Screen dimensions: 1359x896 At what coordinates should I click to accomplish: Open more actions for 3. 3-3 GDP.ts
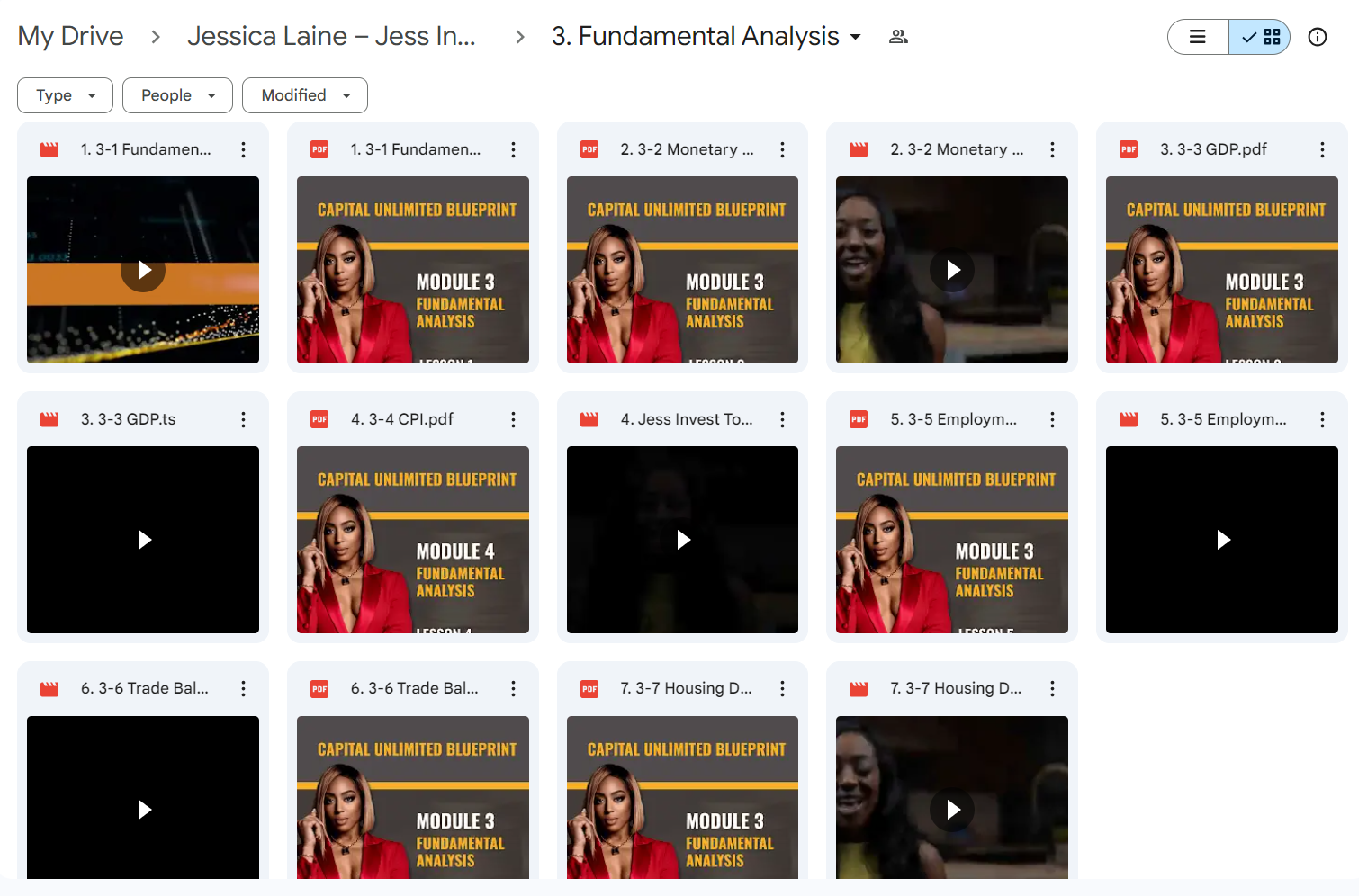coord(243,419)
